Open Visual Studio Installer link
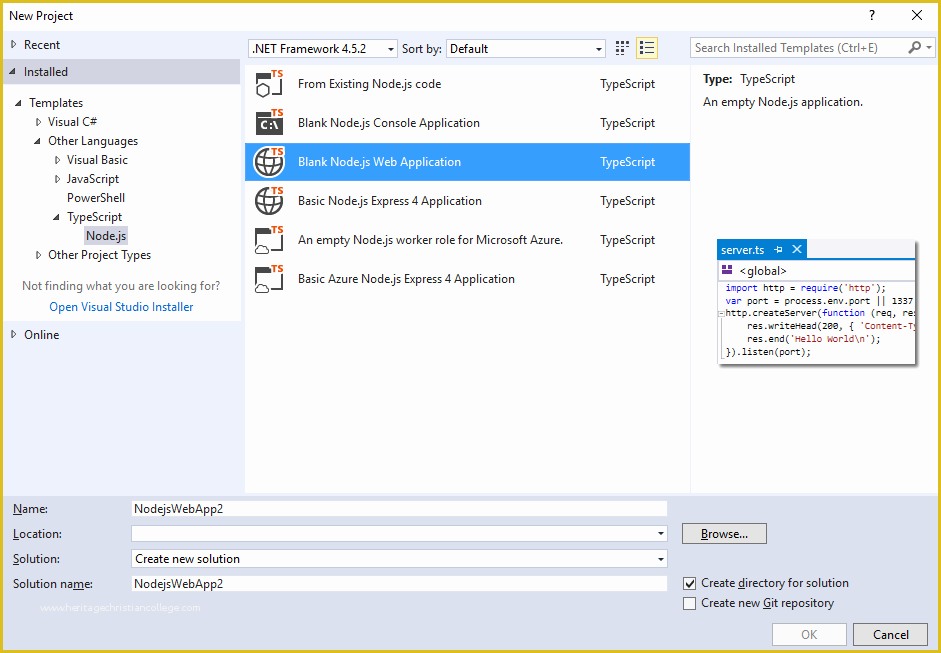The height and width of the screenshot is (653, 941). coord(120,306)
